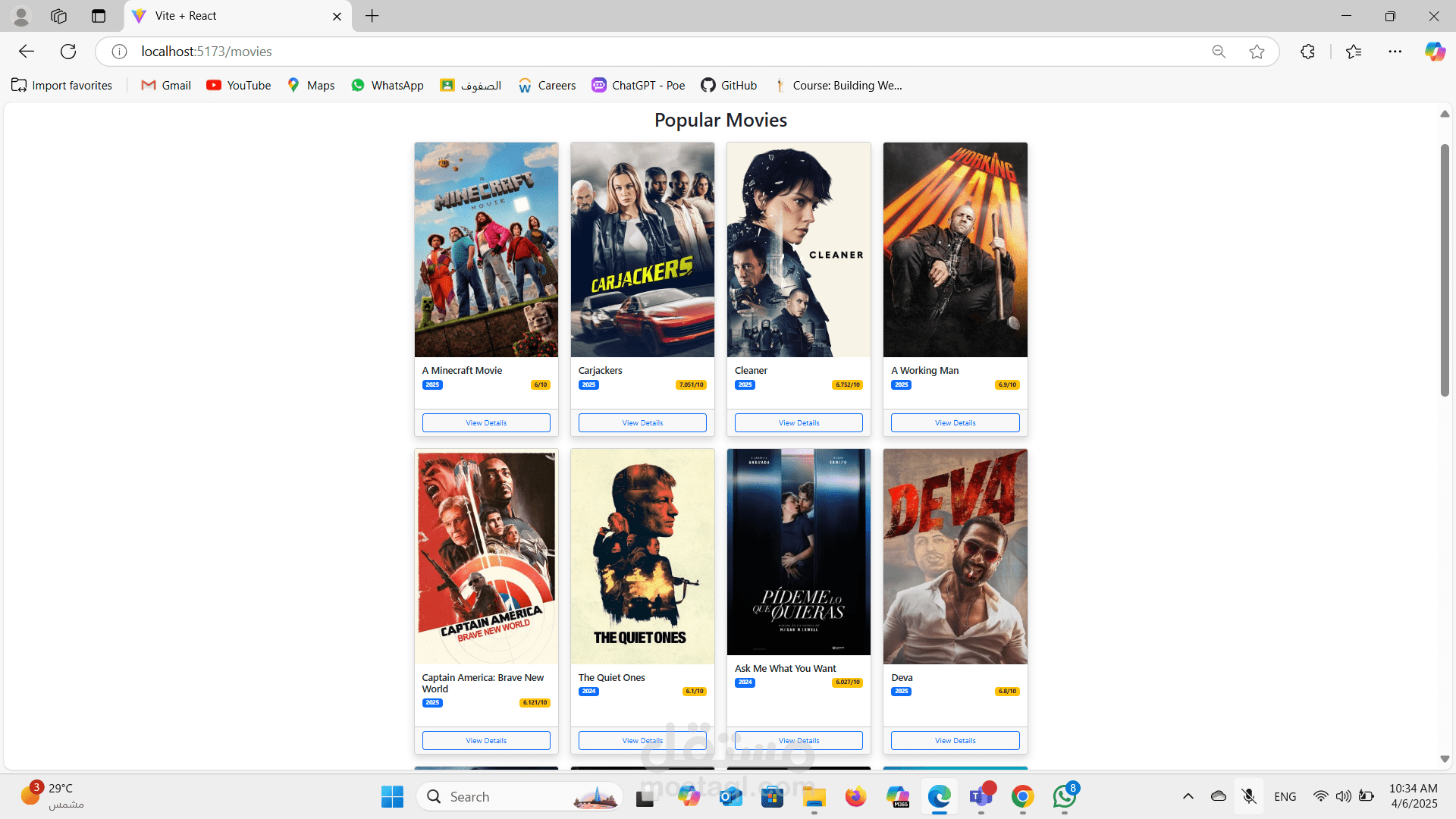Click The Quiet Ones 2024 year badge
This screenshot has width=1456, height=819.
tap(588, 692)
